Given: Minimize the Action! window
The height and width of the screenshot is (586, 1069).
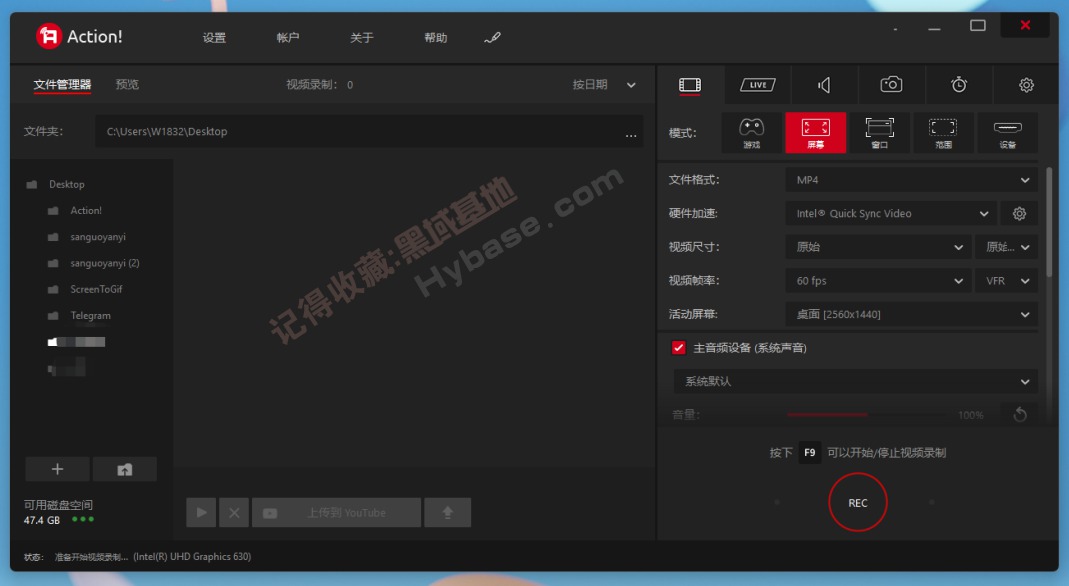Looking at the screenshot, I should point(934,27).
